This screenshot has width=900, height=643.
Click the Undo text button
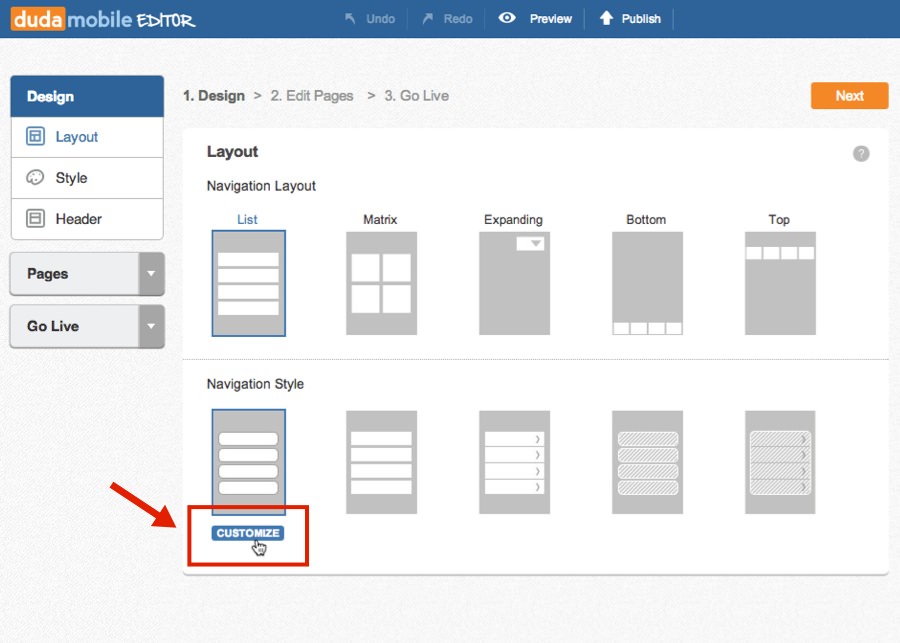[x=381, y=19]
